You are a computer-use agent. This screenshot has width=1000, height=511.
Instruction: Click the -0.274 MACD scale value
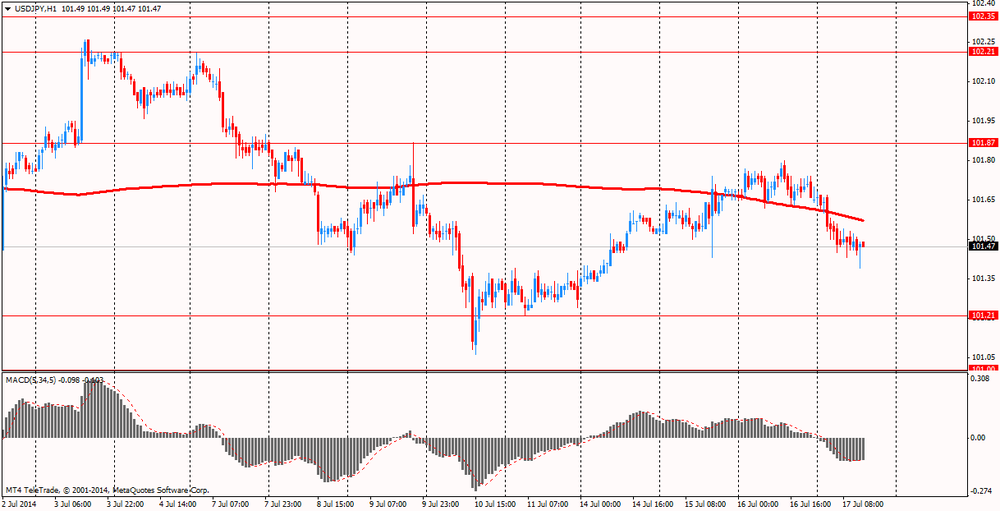(x=981, y=491)
